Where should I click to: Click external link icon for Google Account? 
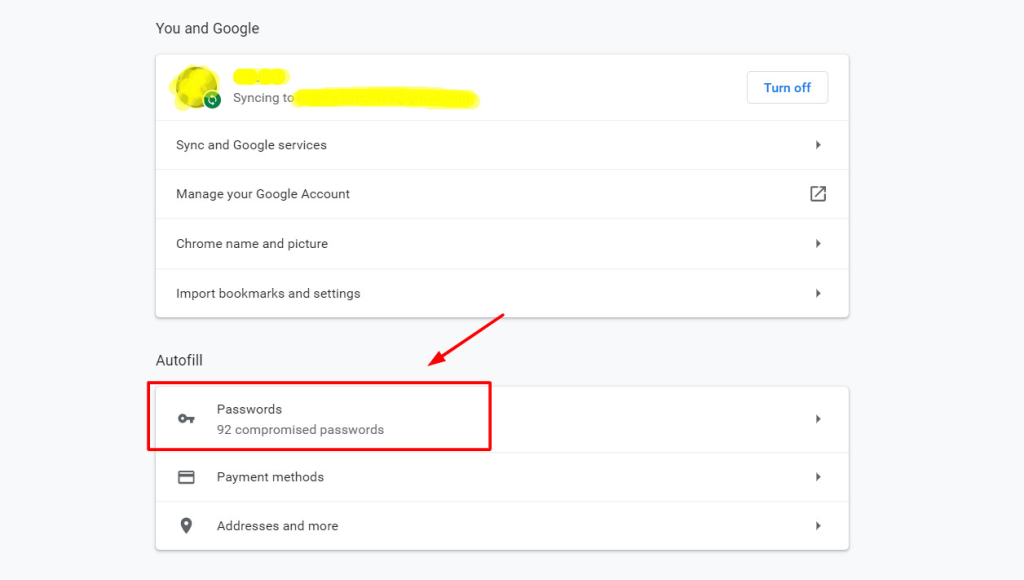(818, 194)
